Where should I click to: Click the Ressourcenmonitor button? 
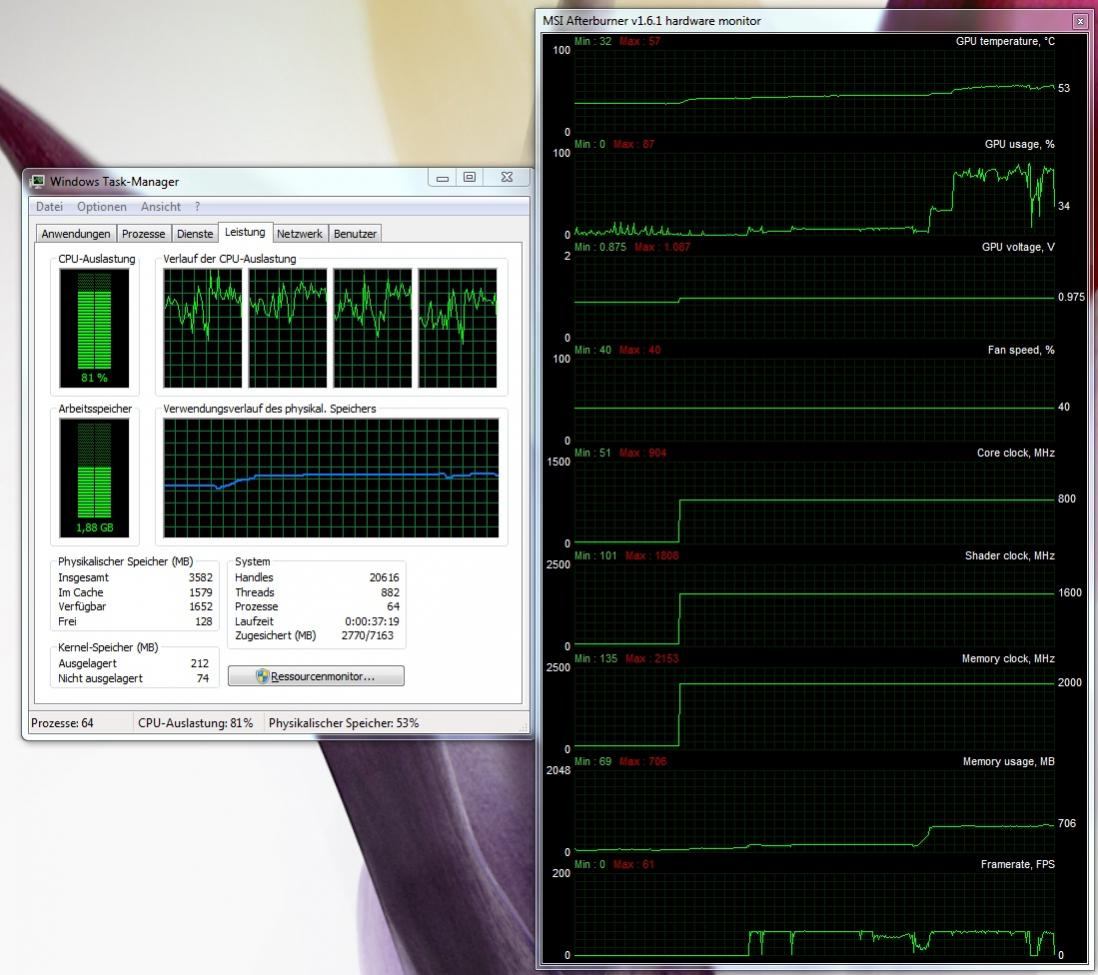316,676
